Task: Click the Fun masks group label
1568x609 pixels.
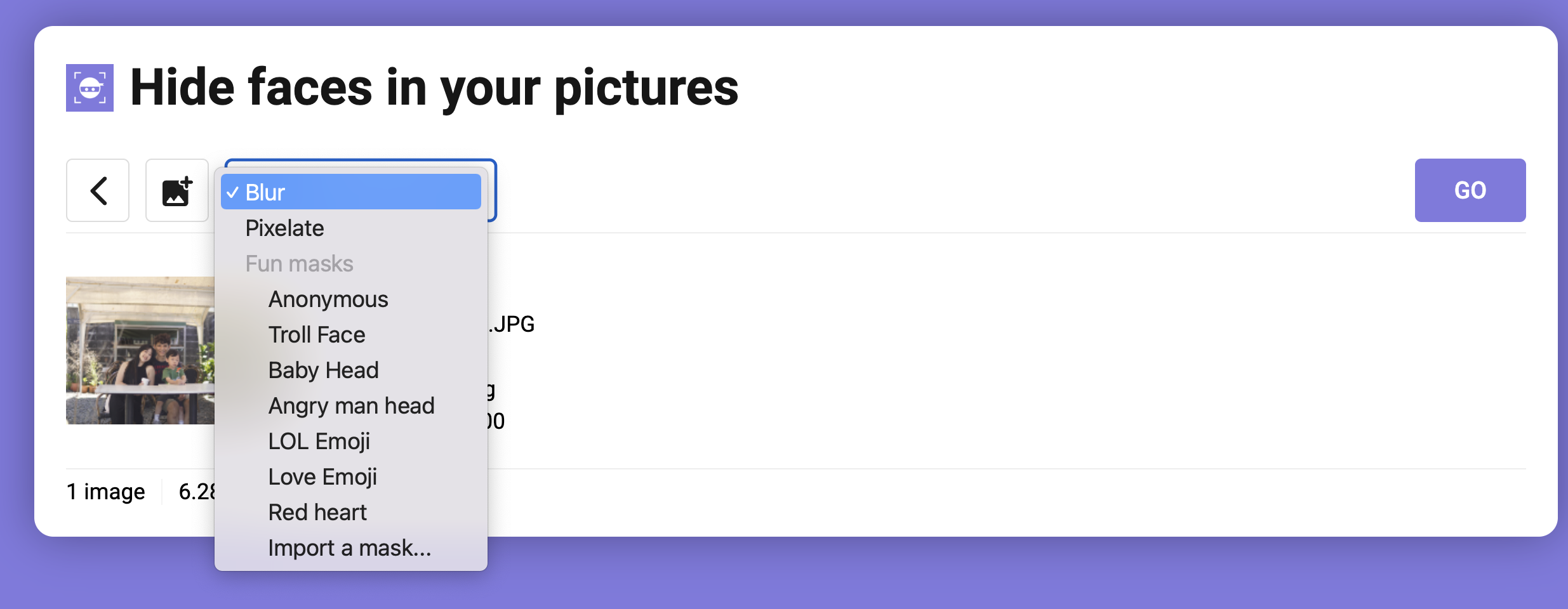Action: tap(299, 264)
